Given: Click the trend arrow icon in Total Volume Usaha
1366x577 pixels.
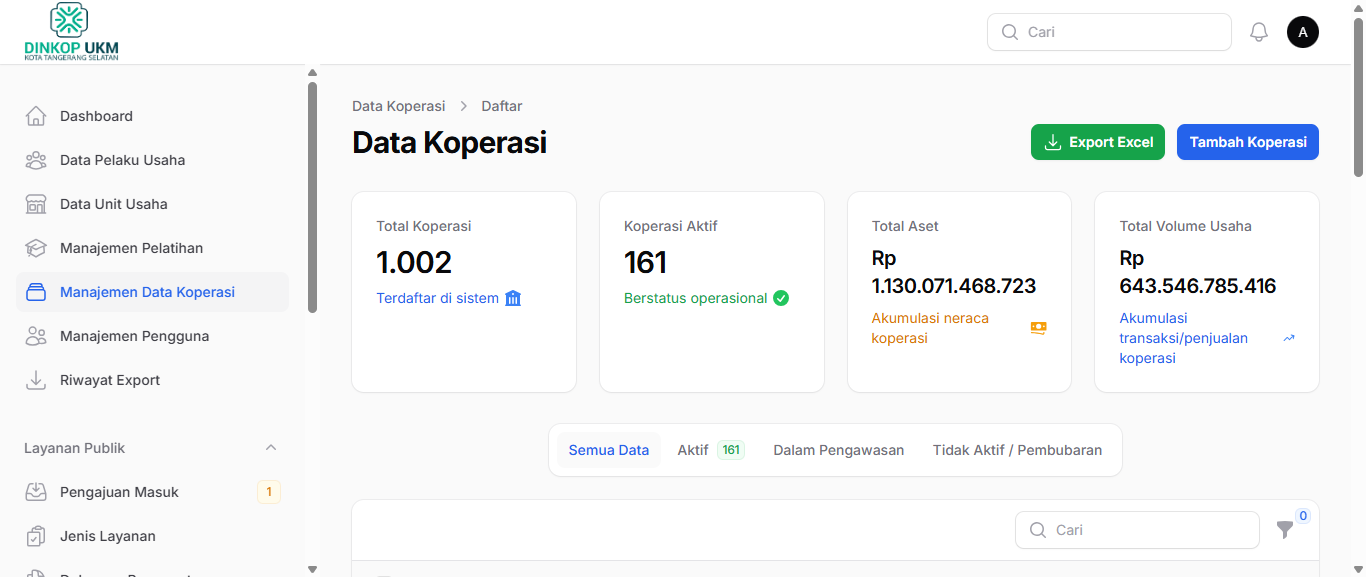Looking at the screenshot, I should (1289, 338).
